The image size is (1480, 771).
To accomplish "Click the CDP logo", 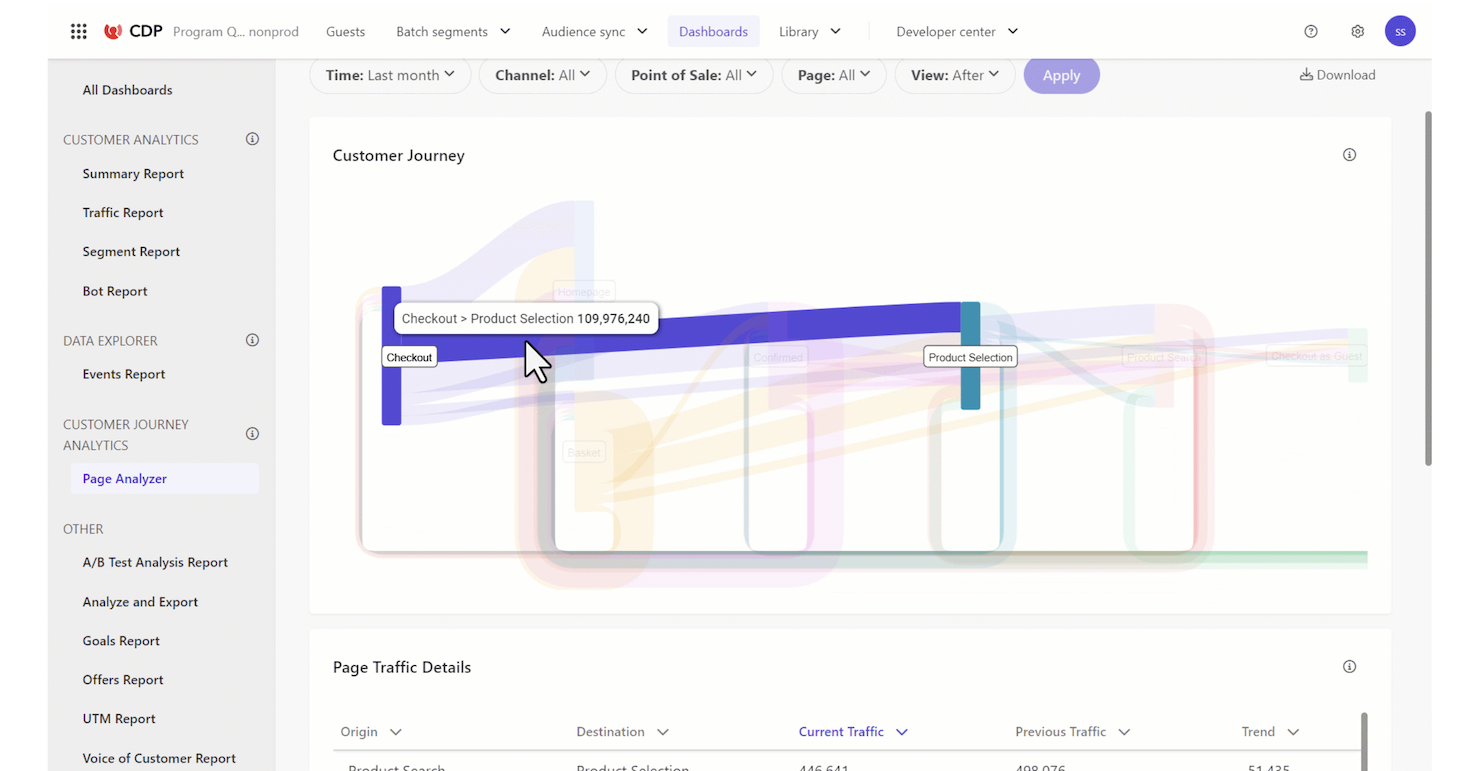I will tap(133, 31).
